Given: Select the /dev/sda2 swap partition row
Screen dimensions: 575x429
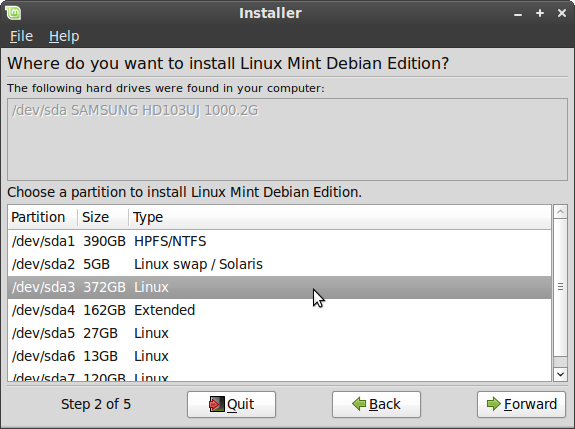Looking at the screenshot, I should [x=279, y=264].
